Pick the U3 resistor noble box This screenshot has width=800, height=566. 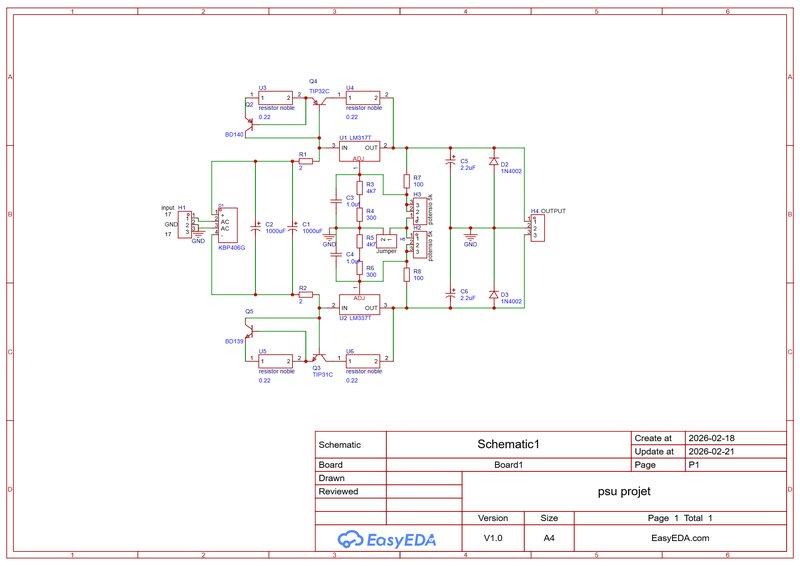[276, 98]
